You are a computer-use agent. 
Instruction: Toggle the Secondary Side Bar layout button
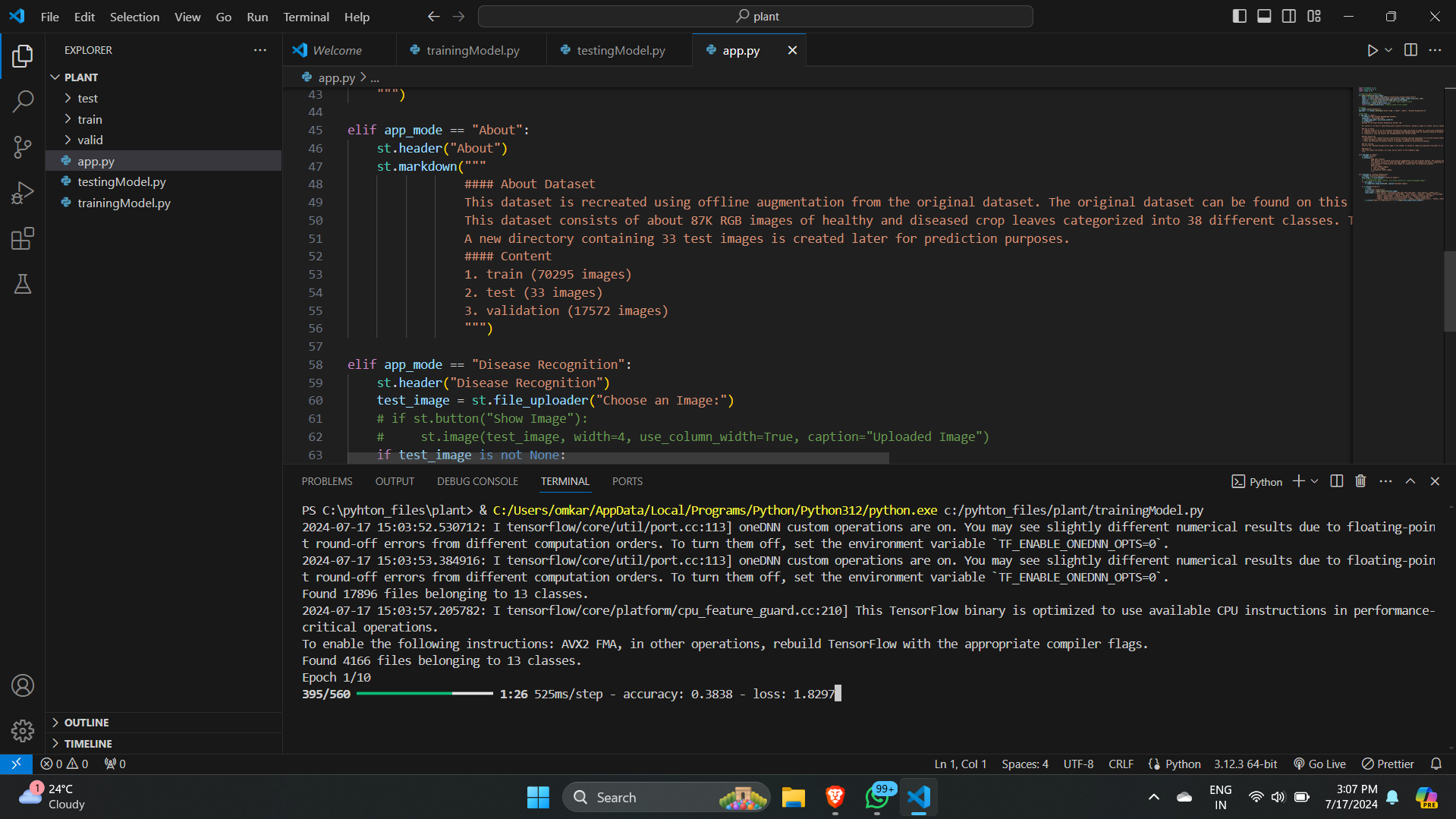1289,16
